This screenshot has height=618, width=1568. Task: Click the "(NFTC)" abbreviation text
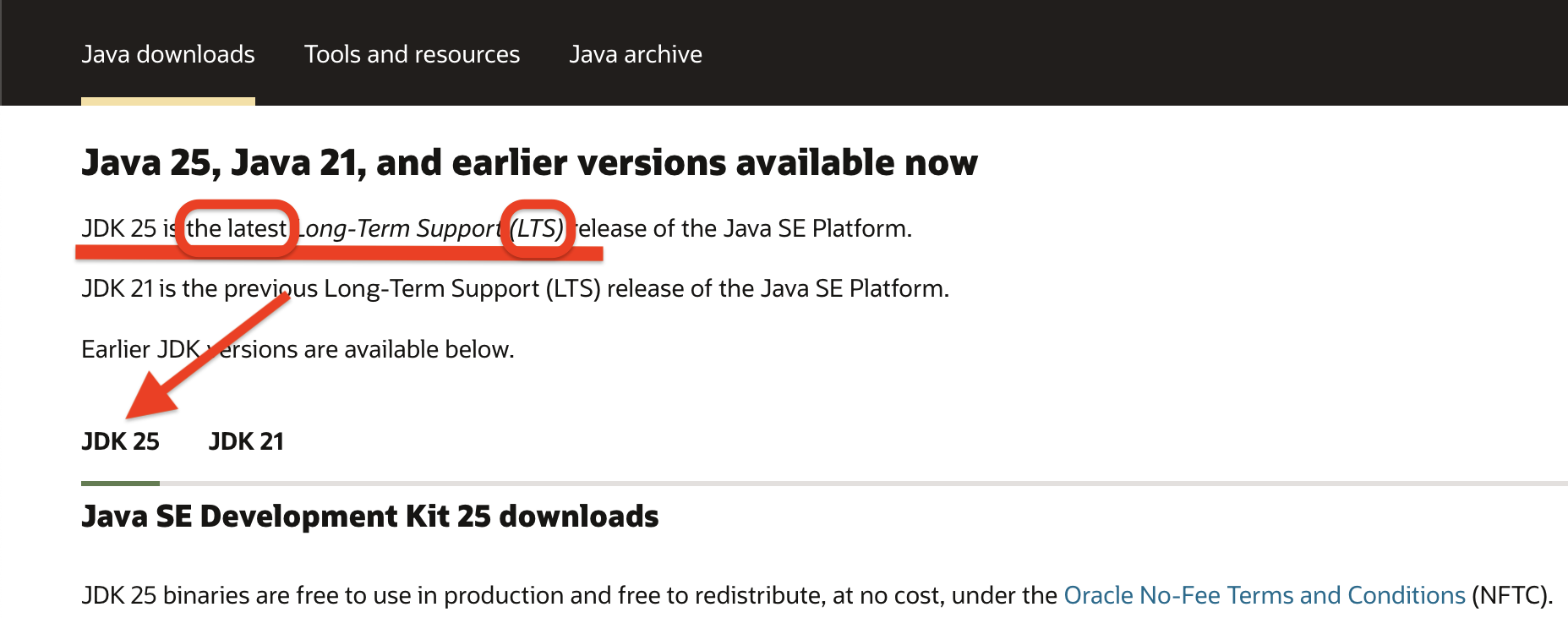tap(1511, 595)
